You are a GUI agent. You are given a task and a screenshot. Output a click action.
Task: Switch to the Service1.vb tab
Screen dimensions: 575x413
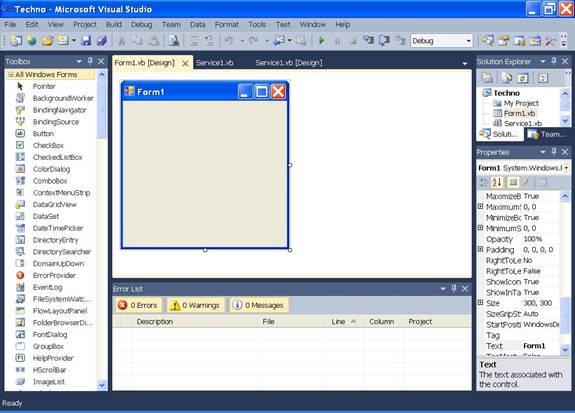coord(215,63)
